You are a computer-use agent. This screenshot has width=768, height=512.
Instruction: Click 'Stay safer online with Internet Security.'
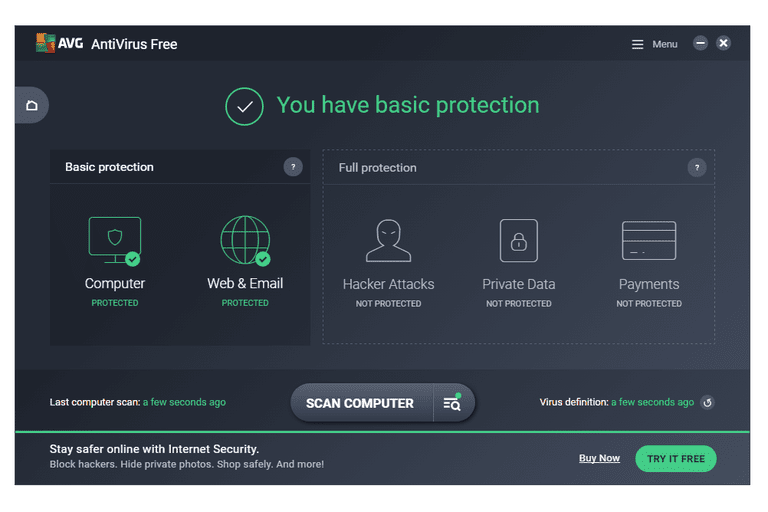pos(154,449)
